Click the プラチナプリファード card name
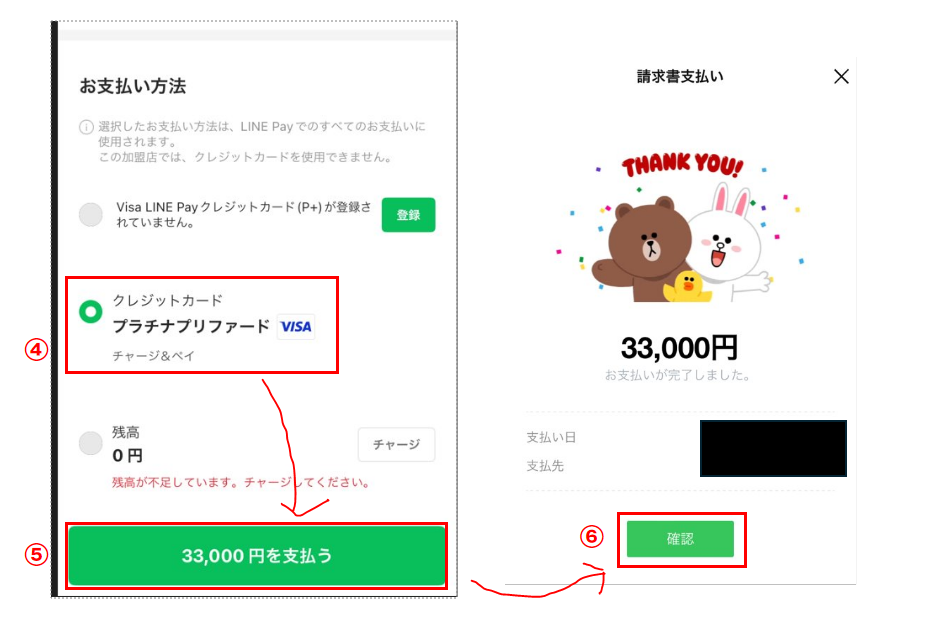 point(191,327)
